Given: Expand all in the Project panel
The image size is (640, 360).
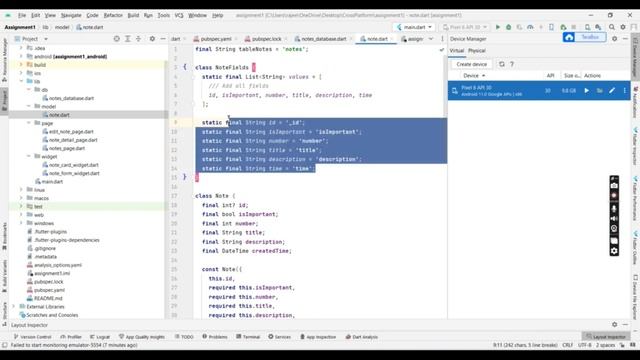Looking at the screenshot, I should (127, 39).
